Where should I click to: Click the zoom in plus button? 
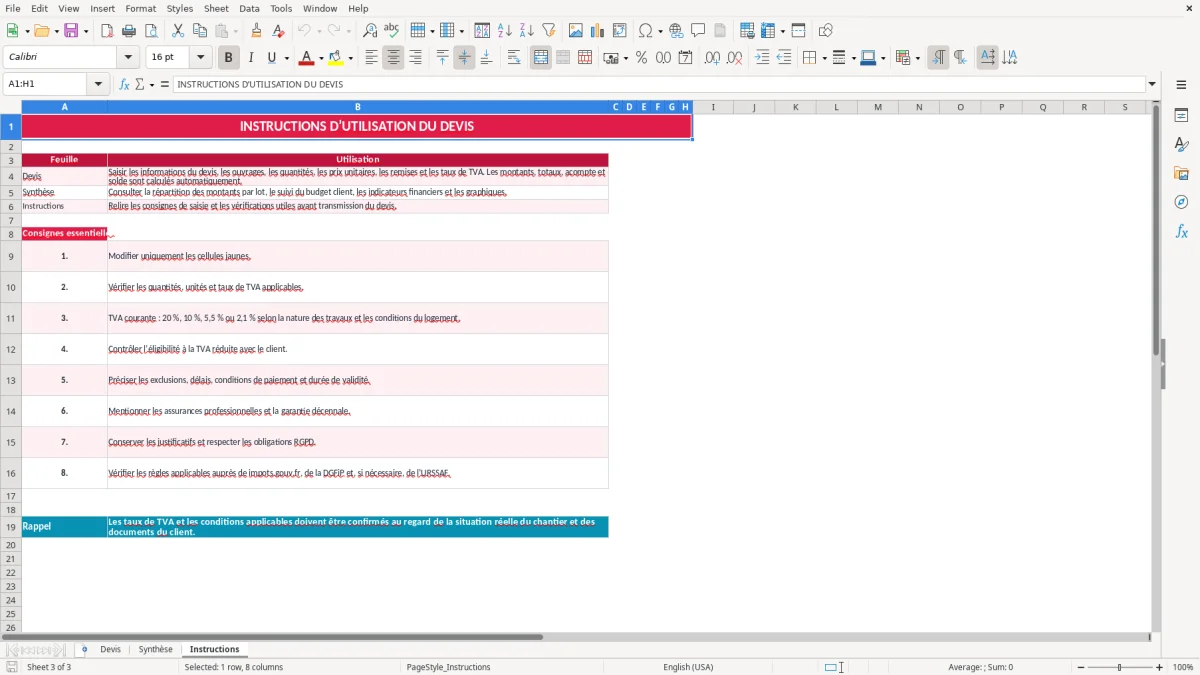[1160, 667]
